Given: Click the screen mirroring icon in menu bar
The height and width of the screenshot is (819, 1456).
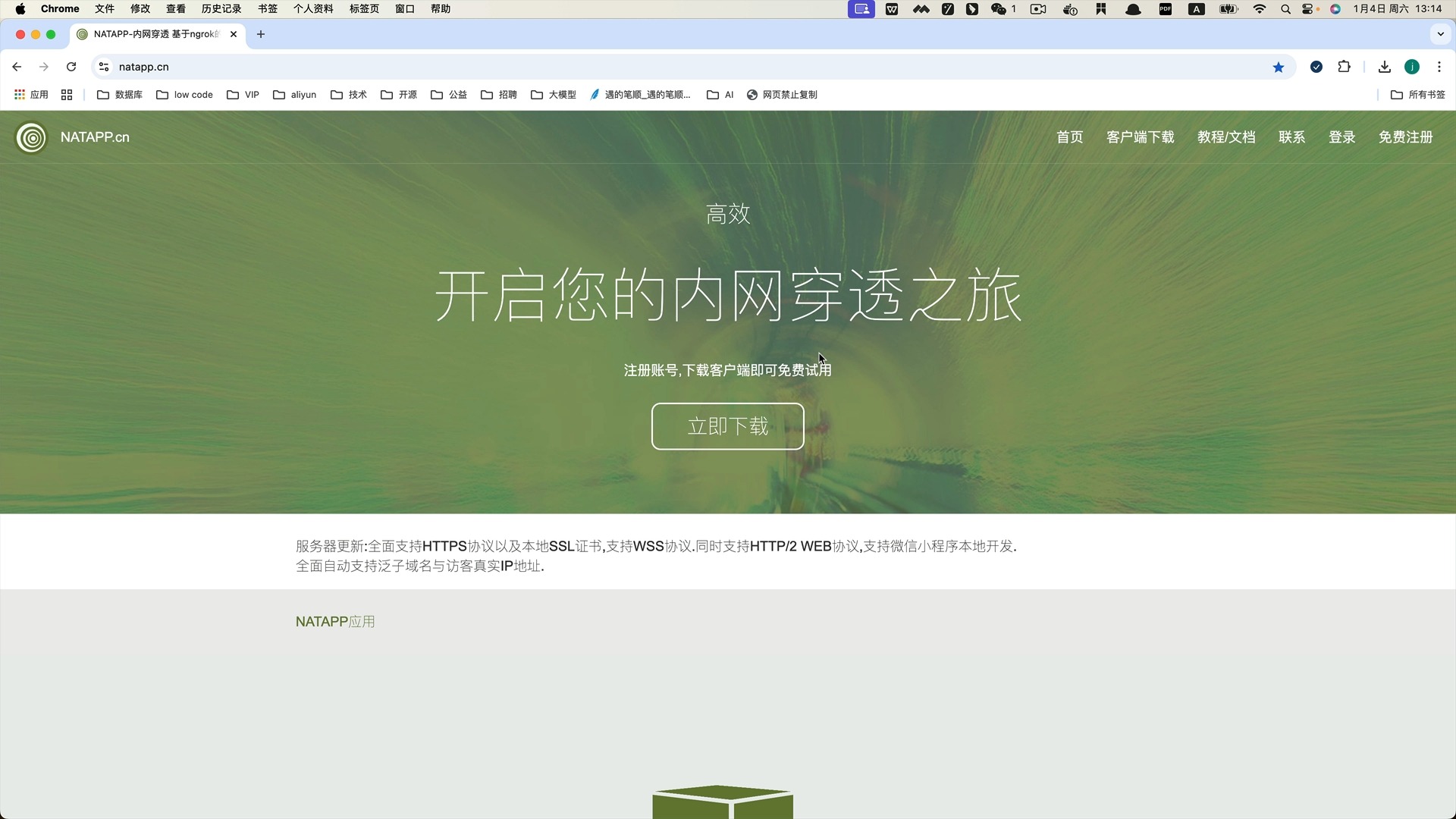Looking at the screenshot, I should pos(861,9).
